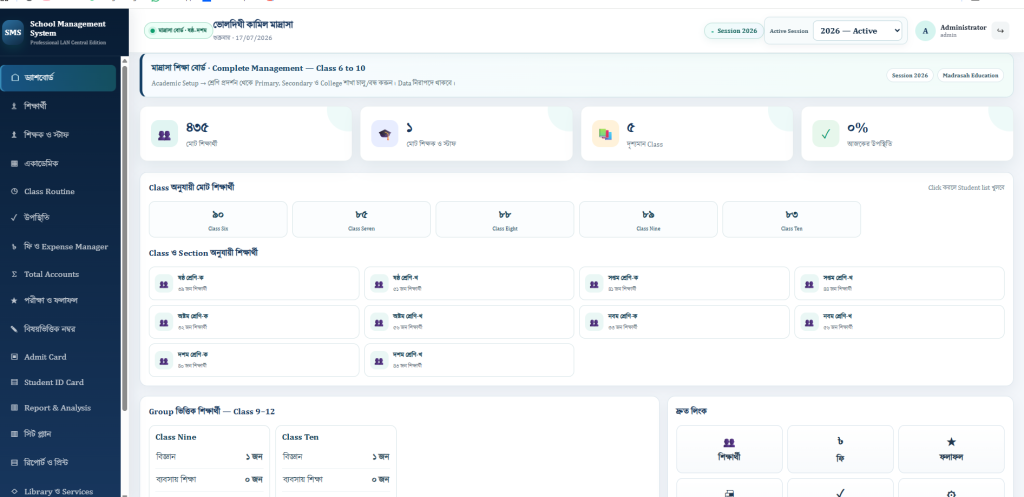The width and height of the screenshot is (1024, 497).
Task: Open Report & Analysis sidebar item
Action: pyautogui.click(x=58, y=408)
